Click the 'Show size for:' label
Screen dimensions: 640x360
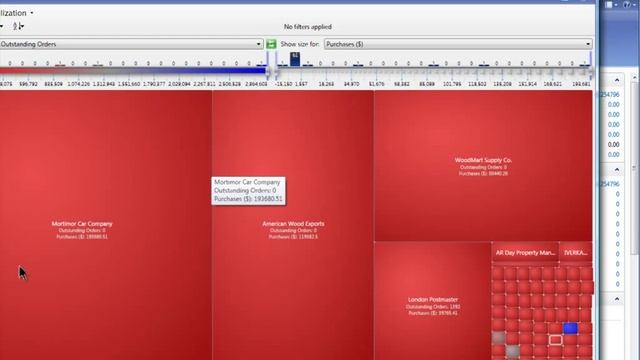tap(300, 44)
